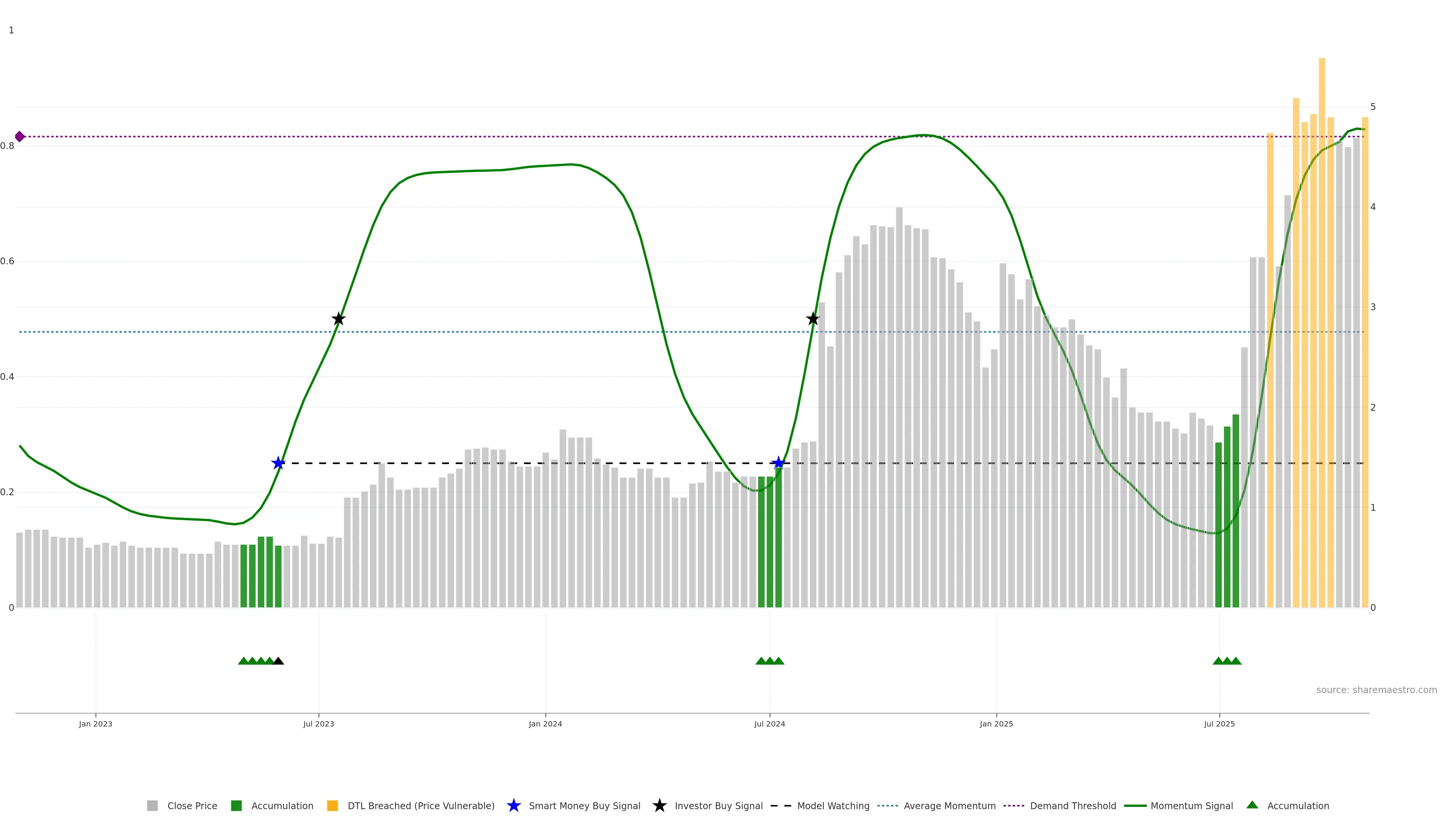Click the orange DTL Breached legend swatch
The width and height of the screenshot is (1456, 819).
tap(333, 805)
